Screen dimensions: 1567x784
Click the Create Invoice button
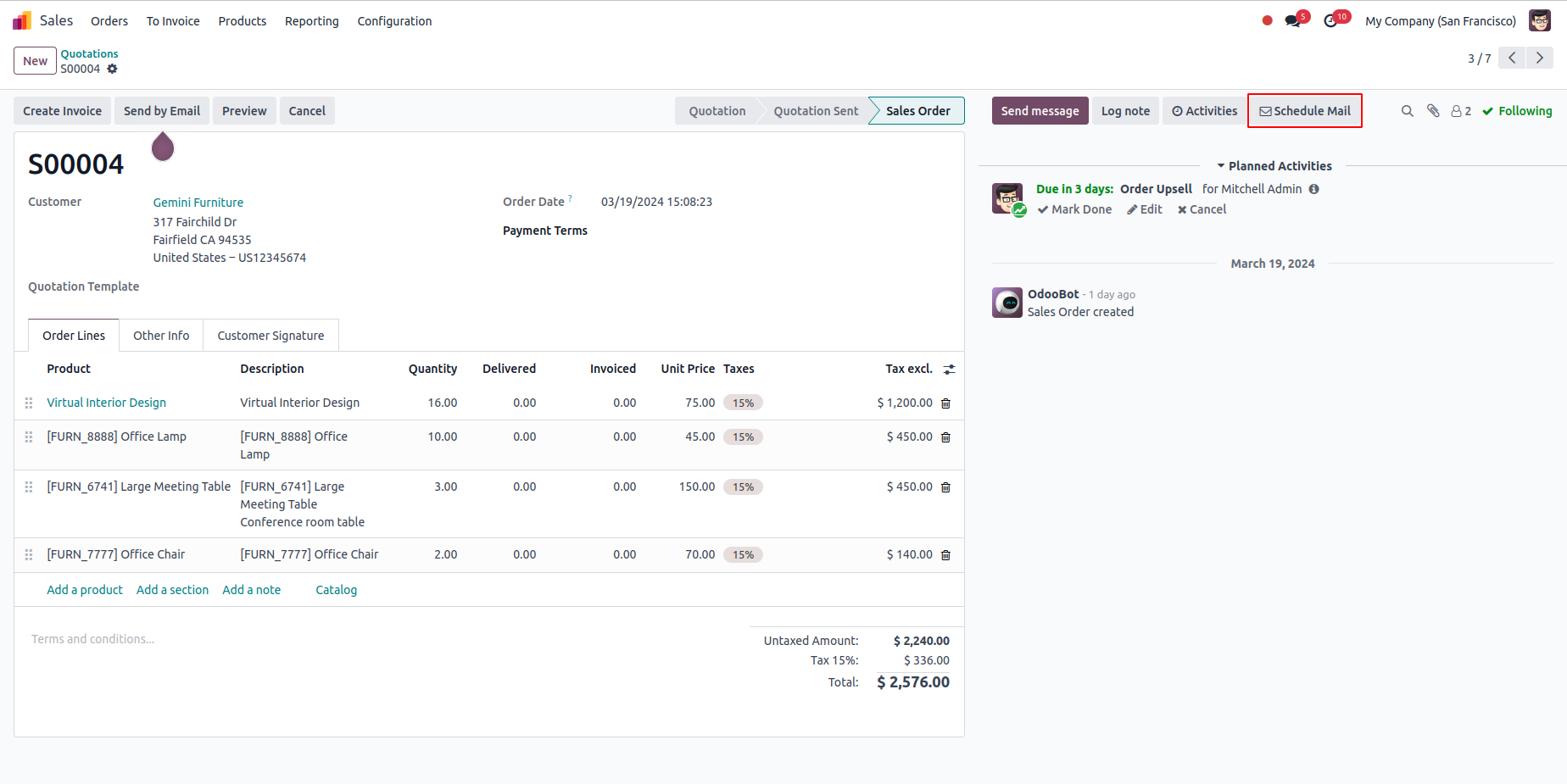pos(62,111)
